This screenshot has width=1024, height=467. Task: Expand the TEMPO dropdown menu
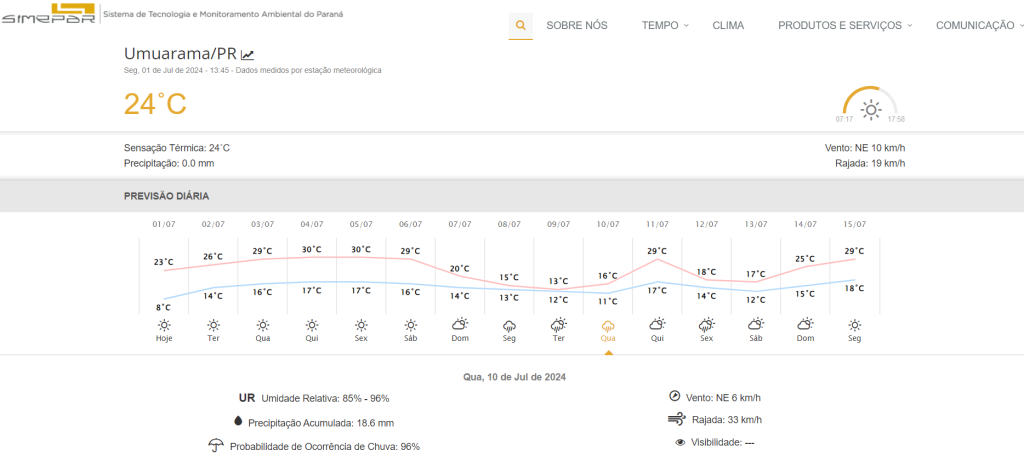pyautogui.click(x=665, y=26)
